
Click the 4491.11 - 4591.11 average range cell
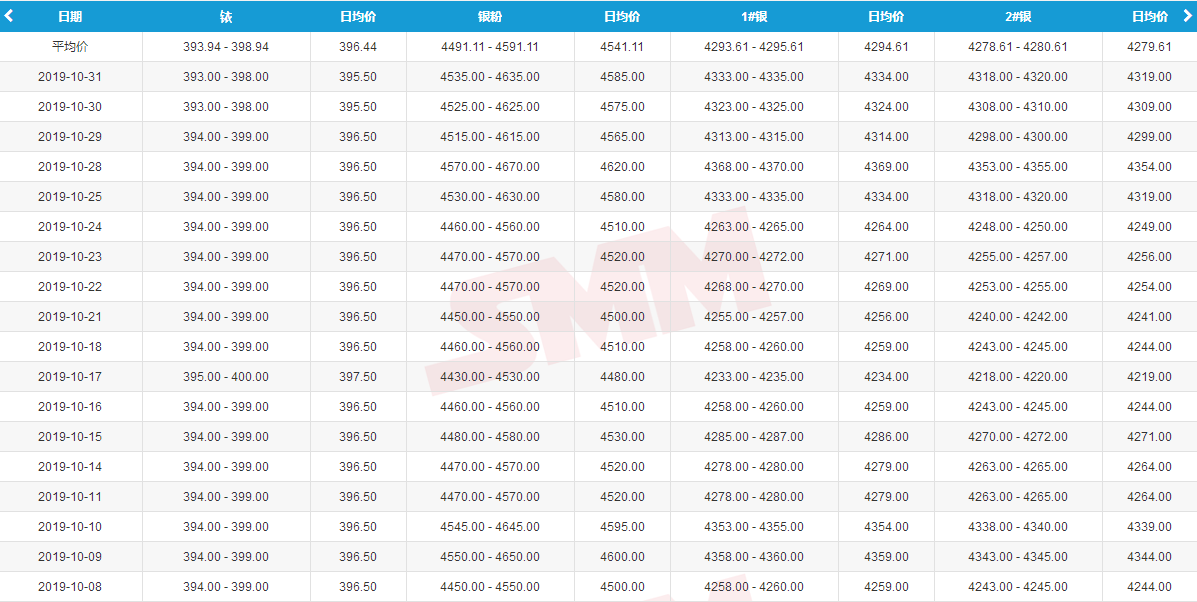(x=490, y=47)
